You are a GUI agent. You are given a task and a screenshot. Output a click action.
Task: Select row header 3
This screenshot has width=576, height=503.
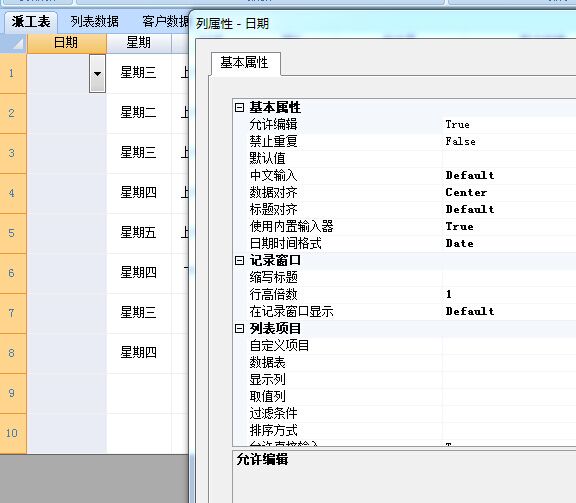tap(13, 153)
